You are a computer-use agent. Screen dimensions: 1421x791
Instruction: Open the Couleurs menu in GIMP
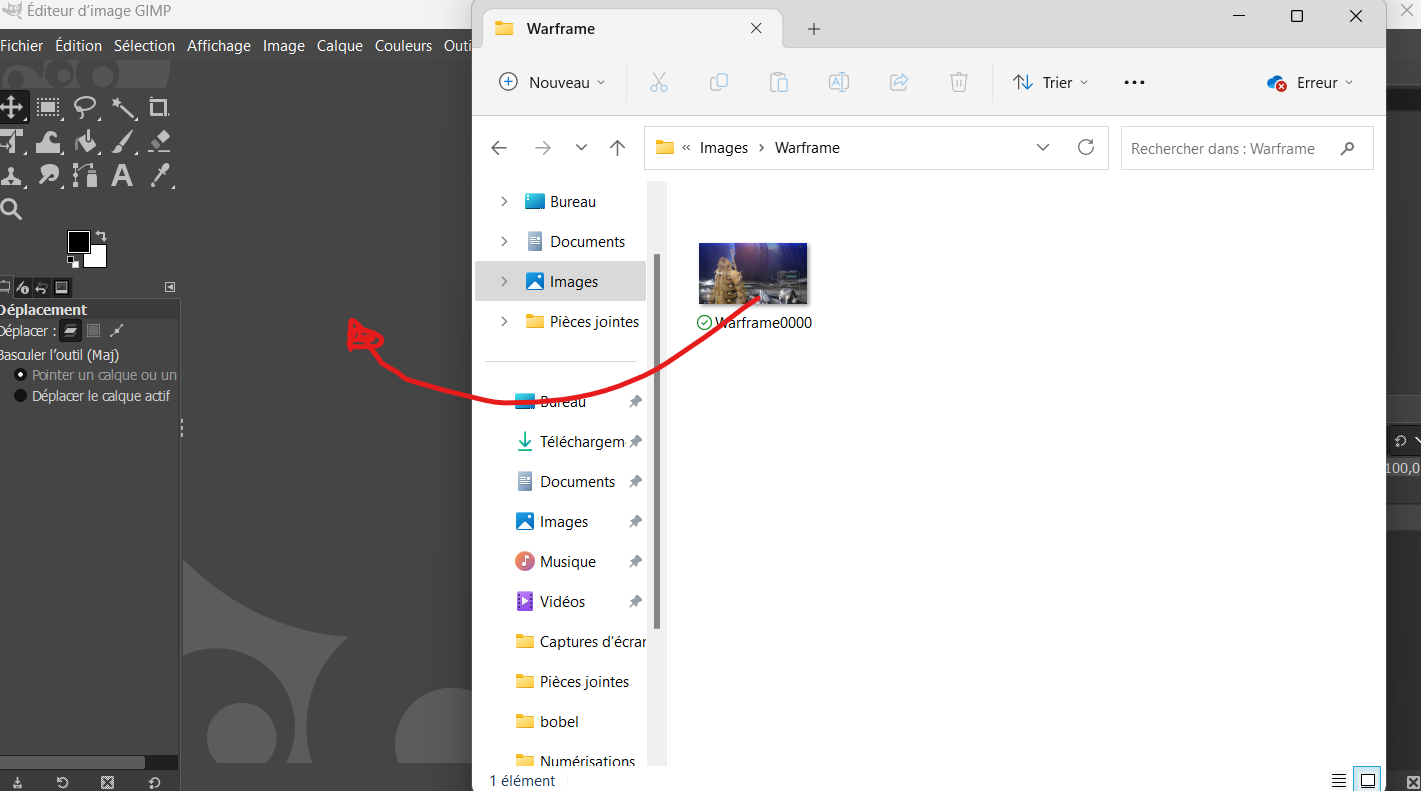(403, 45)
